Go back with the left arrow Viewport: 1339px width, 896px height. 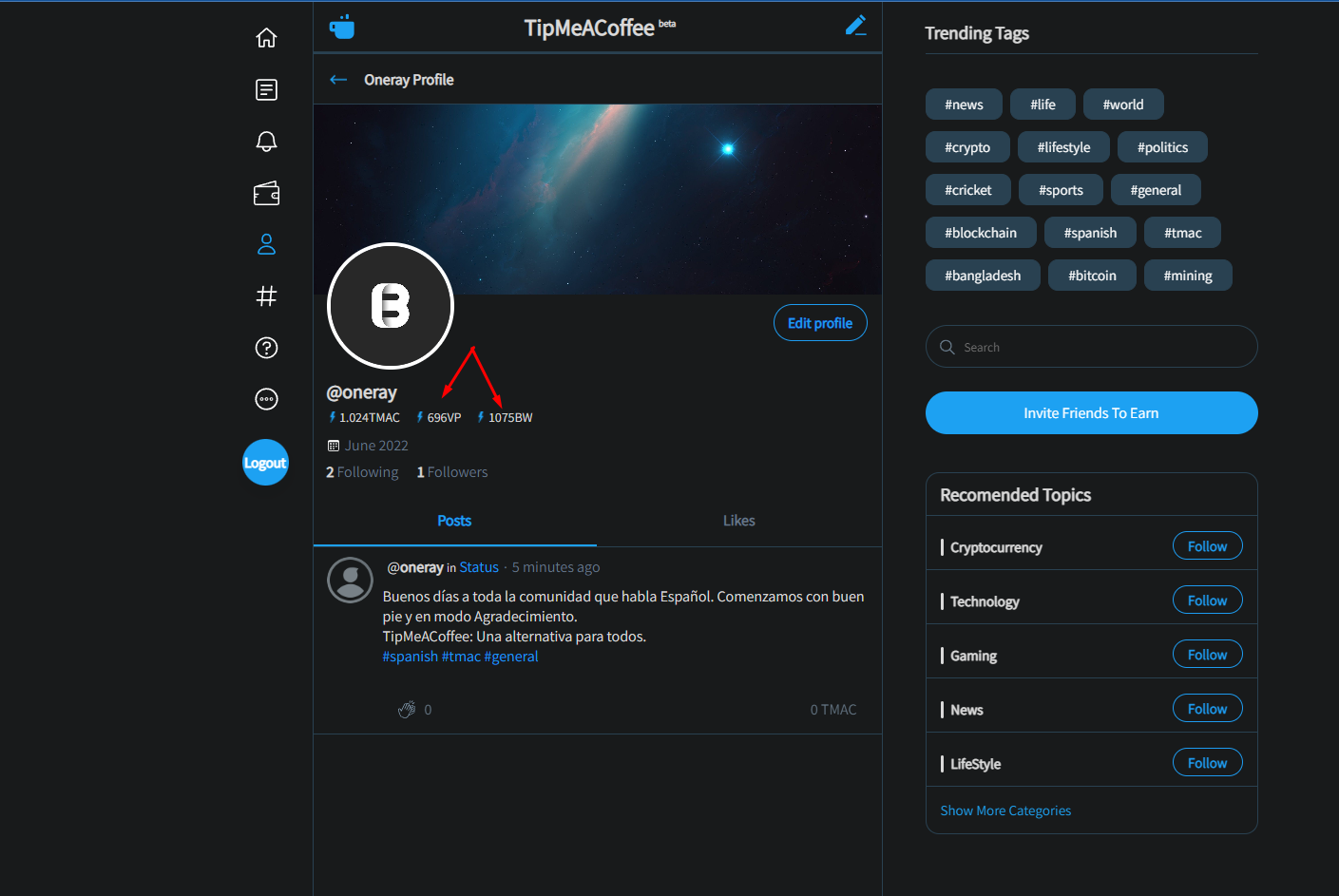pos(338,80)
